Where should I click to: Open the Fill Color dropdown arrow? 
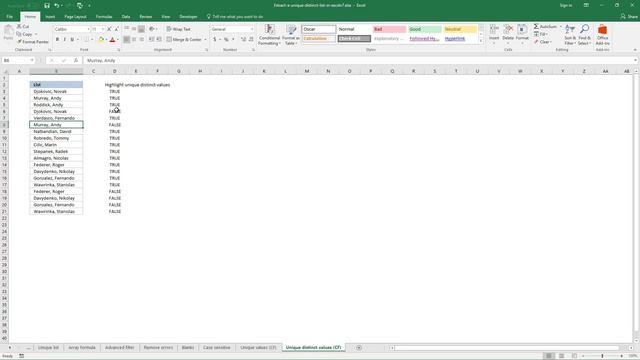click(x=106, y=40)
